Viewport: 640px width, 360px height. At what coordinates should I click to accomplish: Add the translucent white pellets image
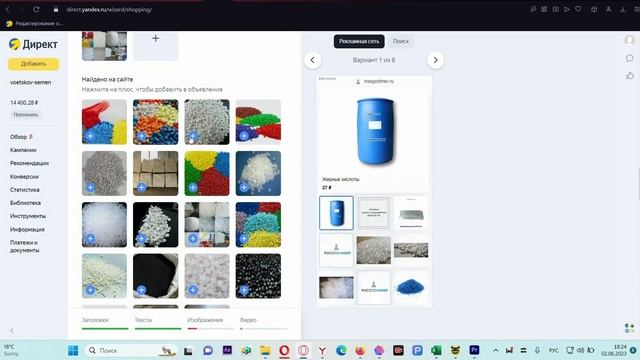point(90,239)
